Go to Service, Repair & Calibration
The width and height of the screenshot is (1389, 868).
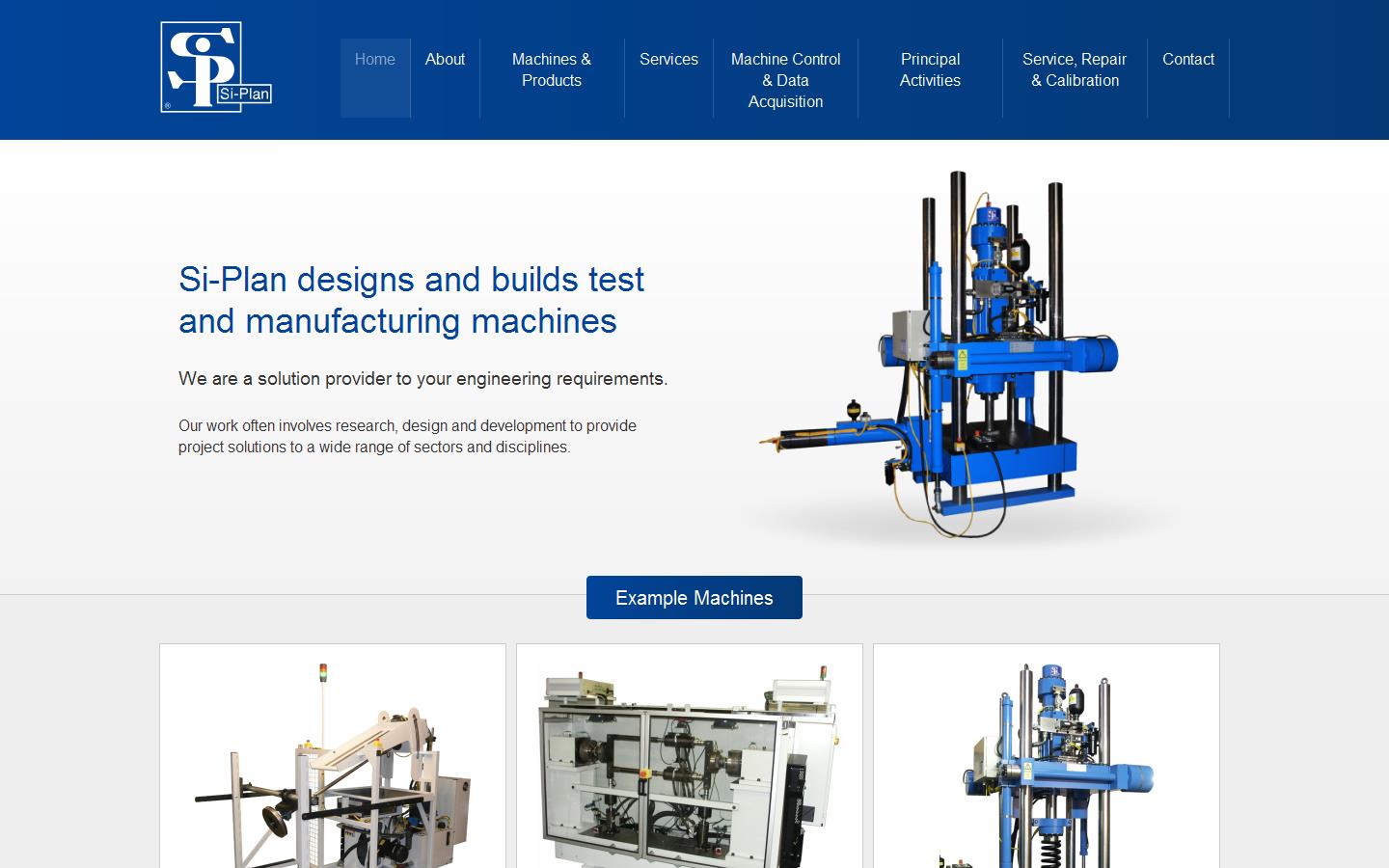point(1074,69)
